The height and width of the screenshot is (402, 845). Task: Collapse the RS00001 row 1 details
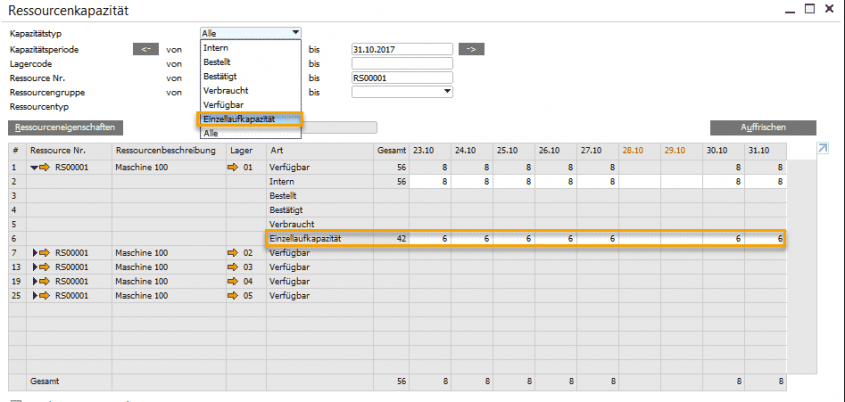[34, 168]
